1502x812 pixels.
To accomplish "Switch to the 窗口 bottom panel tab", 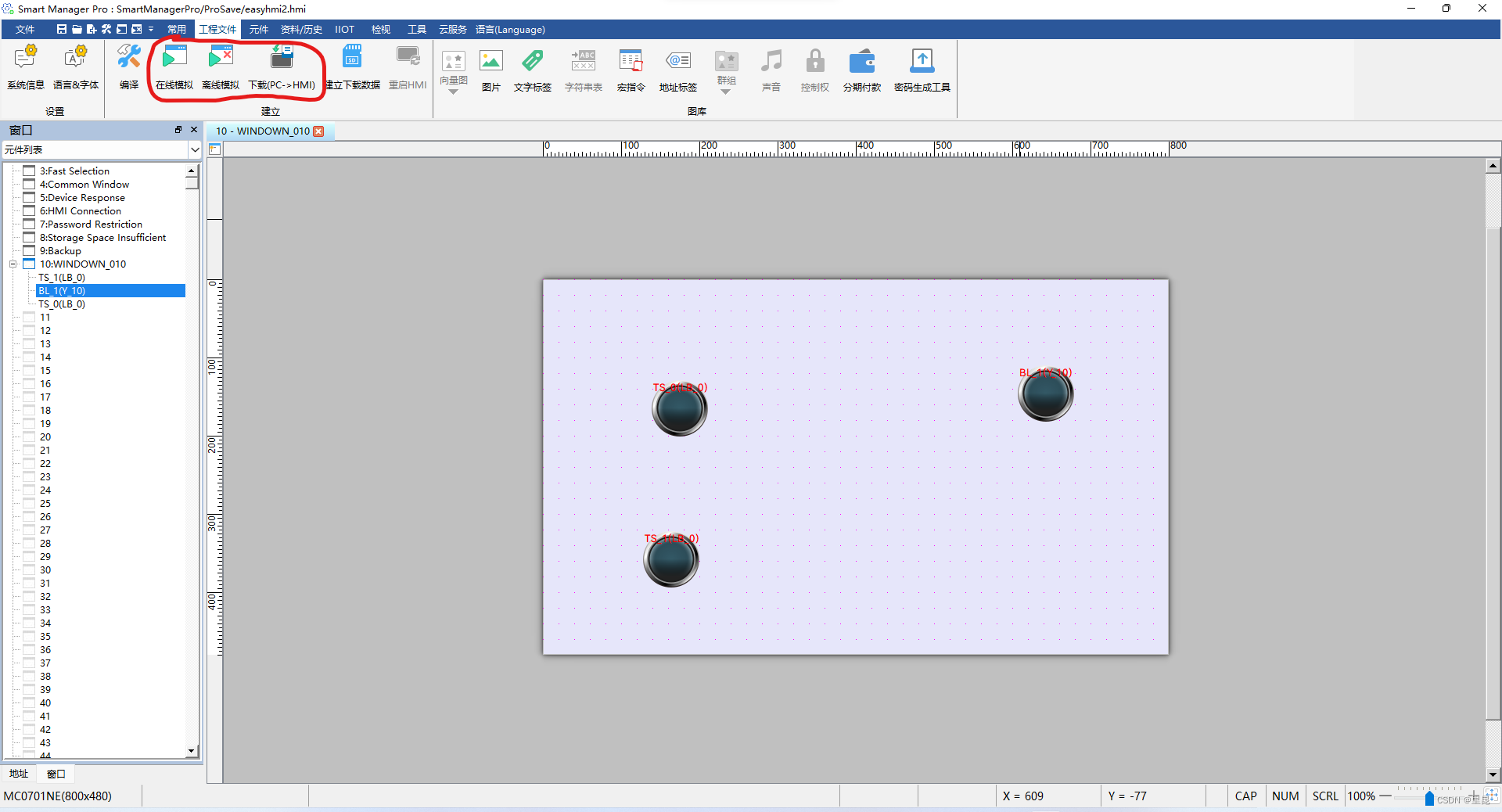I will pyautogui.click(x=56, y=774).
